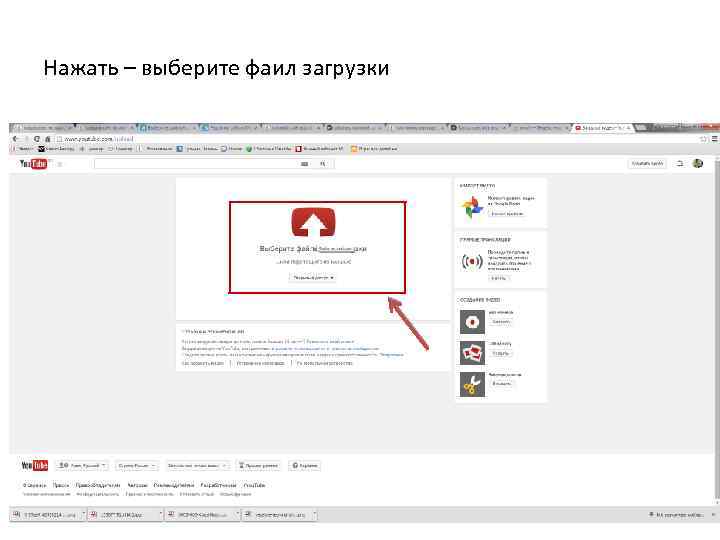Click the YouTube logo in the header
Image resolution: width=720 pixels, height=540 pixels.
pos(33,163)
